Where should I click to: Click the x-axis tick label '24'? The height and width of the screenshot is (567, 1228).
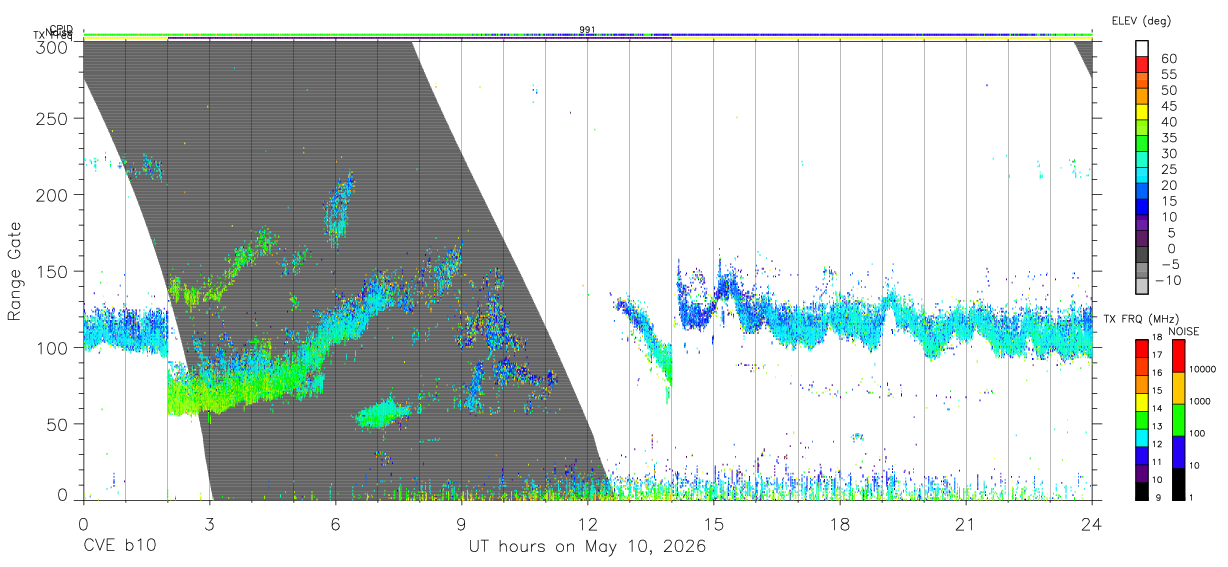coord(1092,524)
